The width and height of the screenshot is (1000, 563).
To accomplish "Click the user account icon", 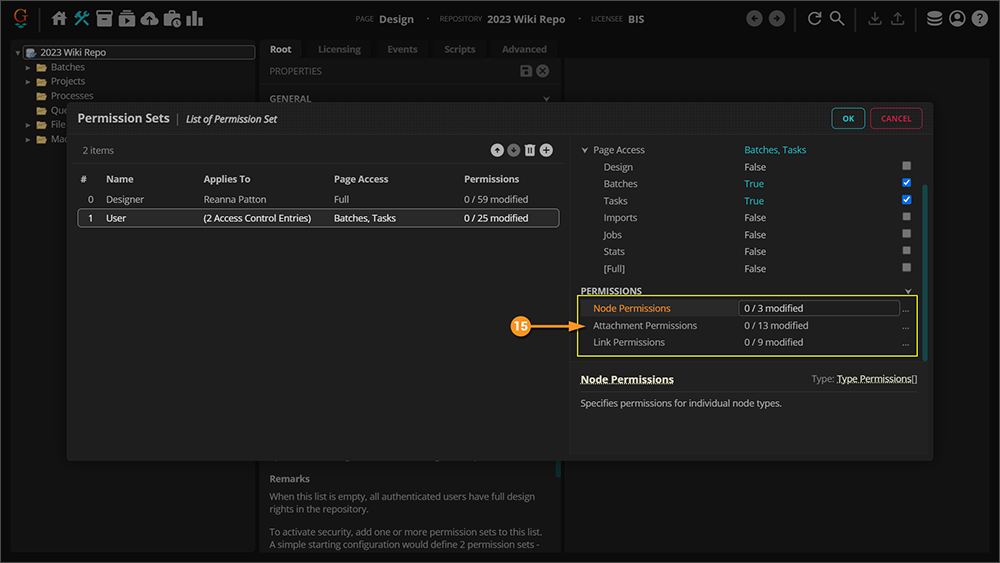I will tap(957, 18).
